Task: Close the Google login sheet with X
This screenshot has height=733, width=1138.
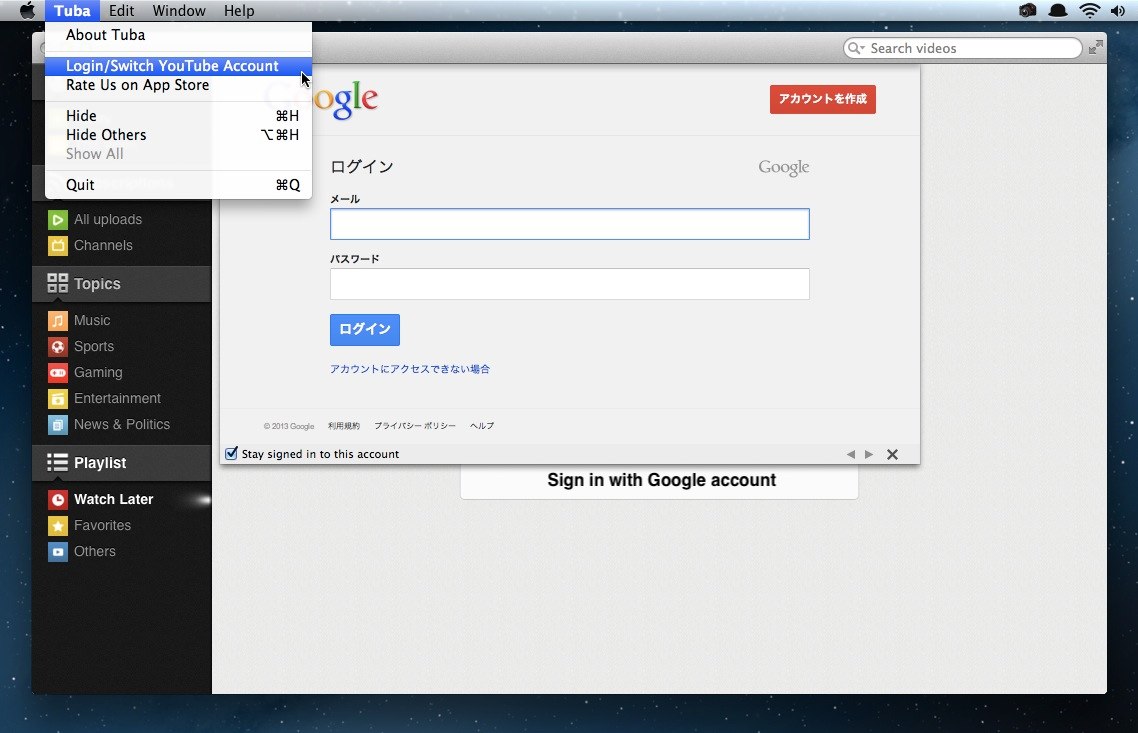Action: pos(893,454)
